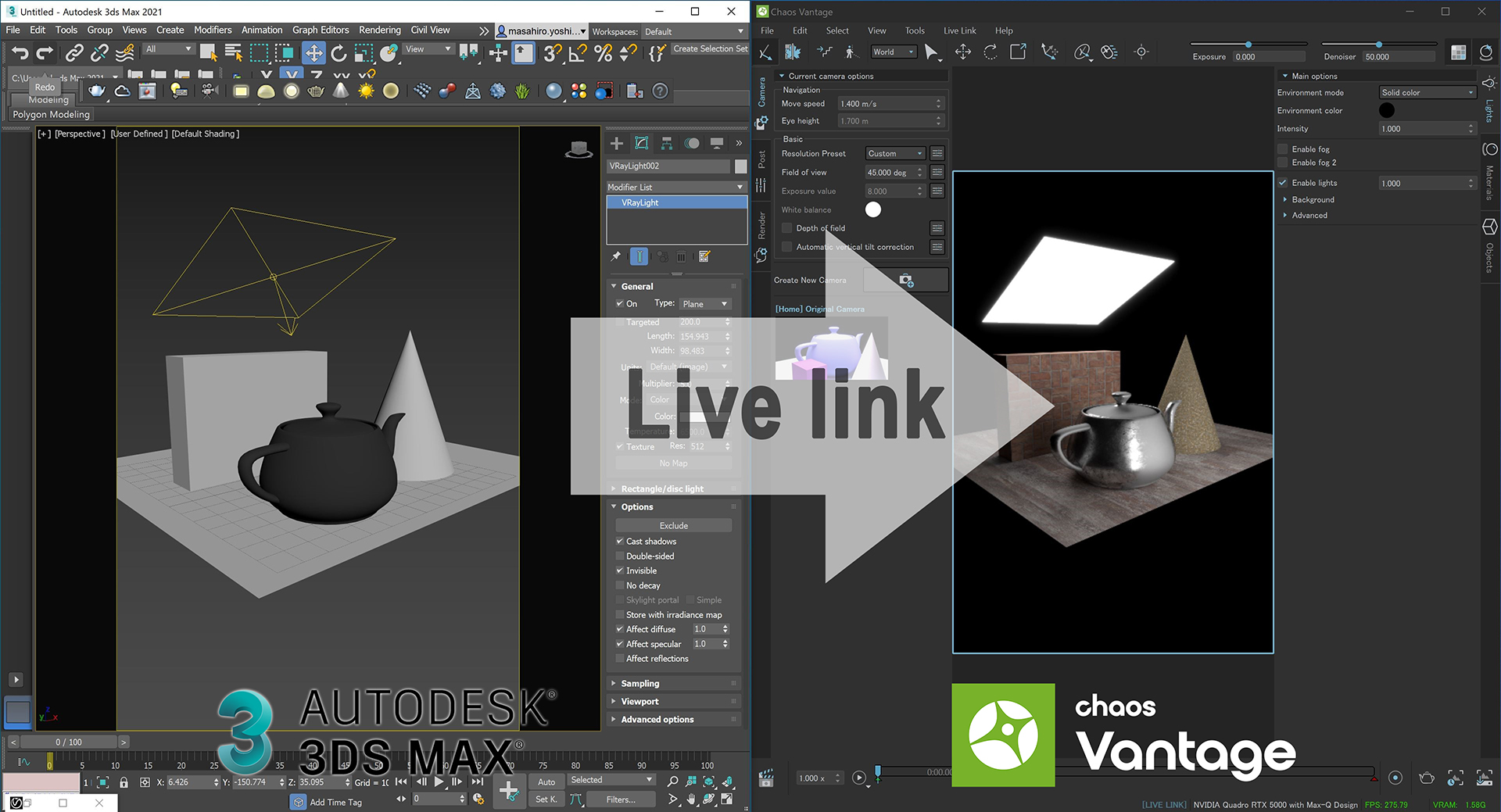Click the camera icon next to Create New Camera
The height and width of the screenshot is (812, 1501).
(x=906, y=280)
